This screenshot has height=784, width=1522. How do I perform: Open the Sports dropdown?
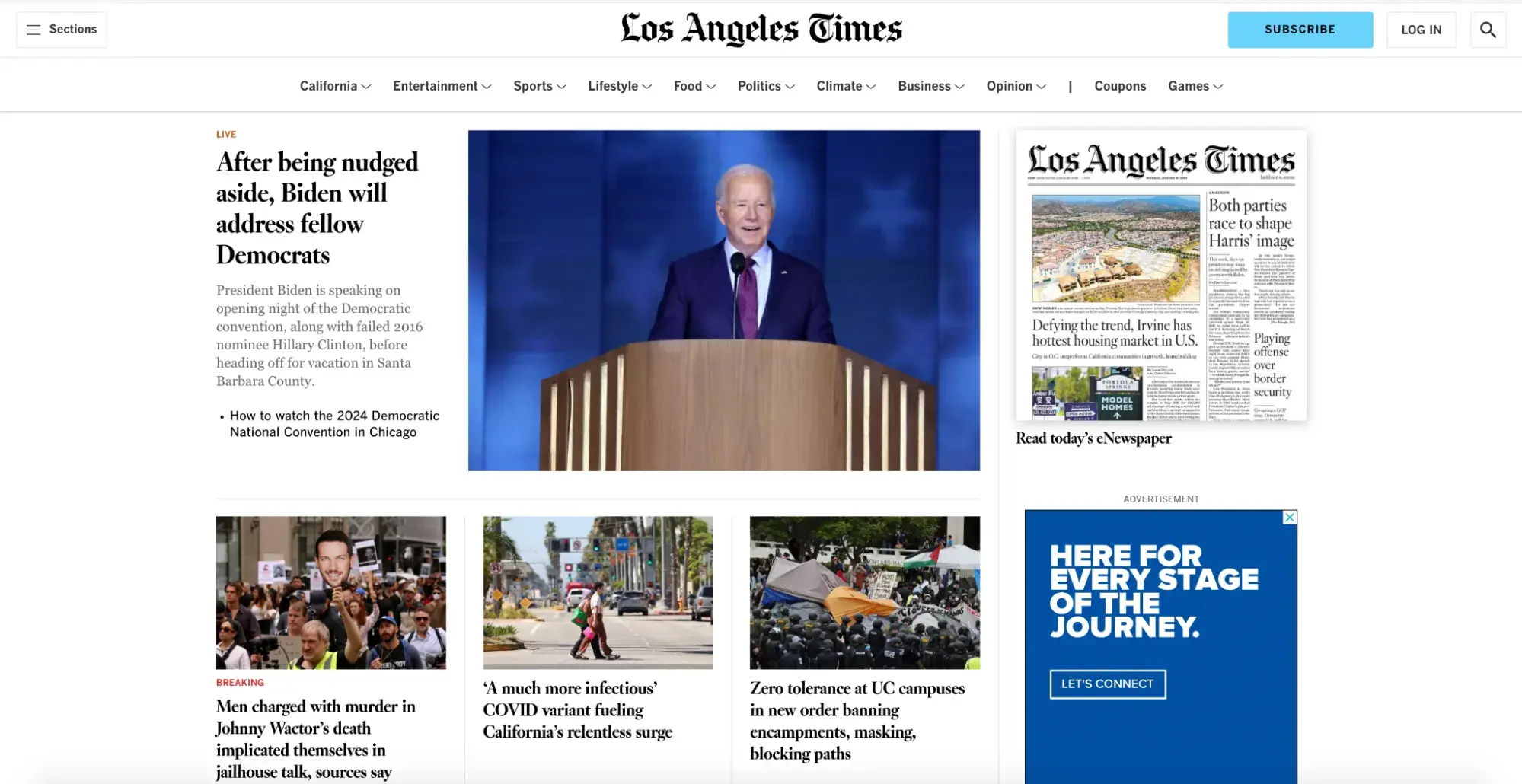(539, 86)
